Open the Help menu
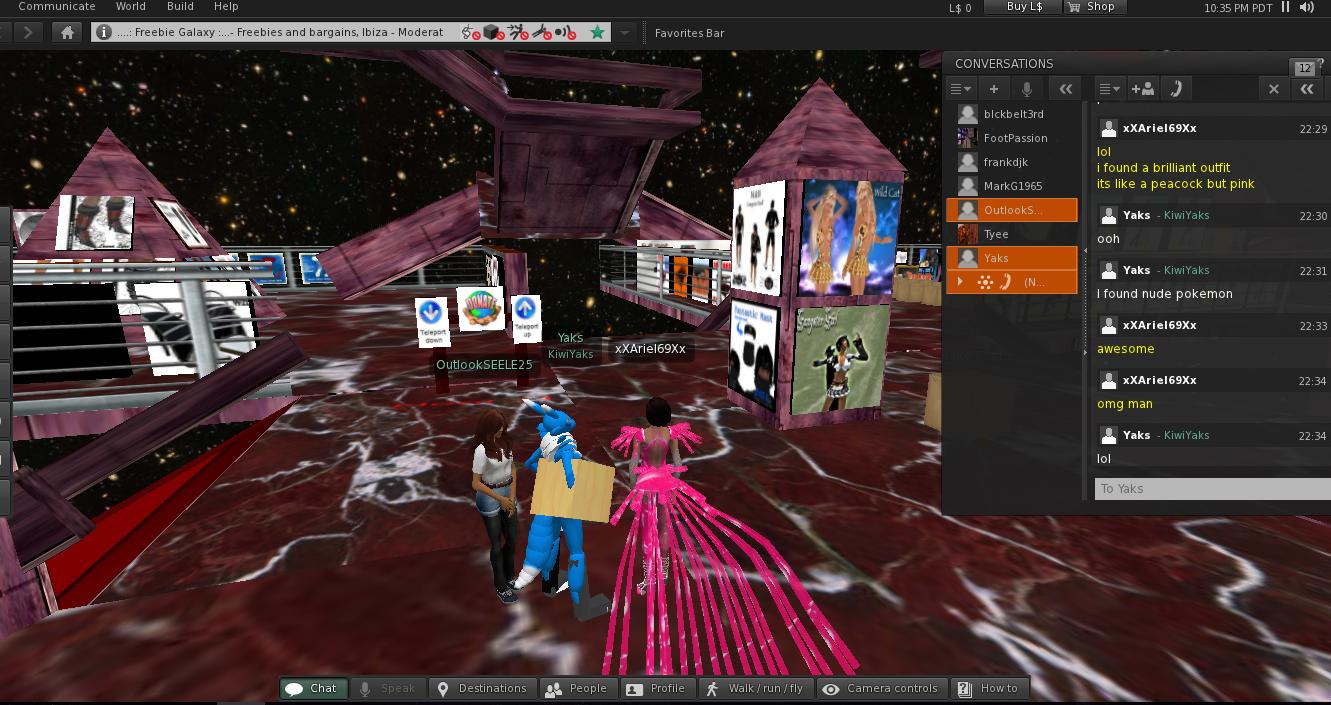The width and height of the screenshot is (1331, 705). (x=226, y=6)
